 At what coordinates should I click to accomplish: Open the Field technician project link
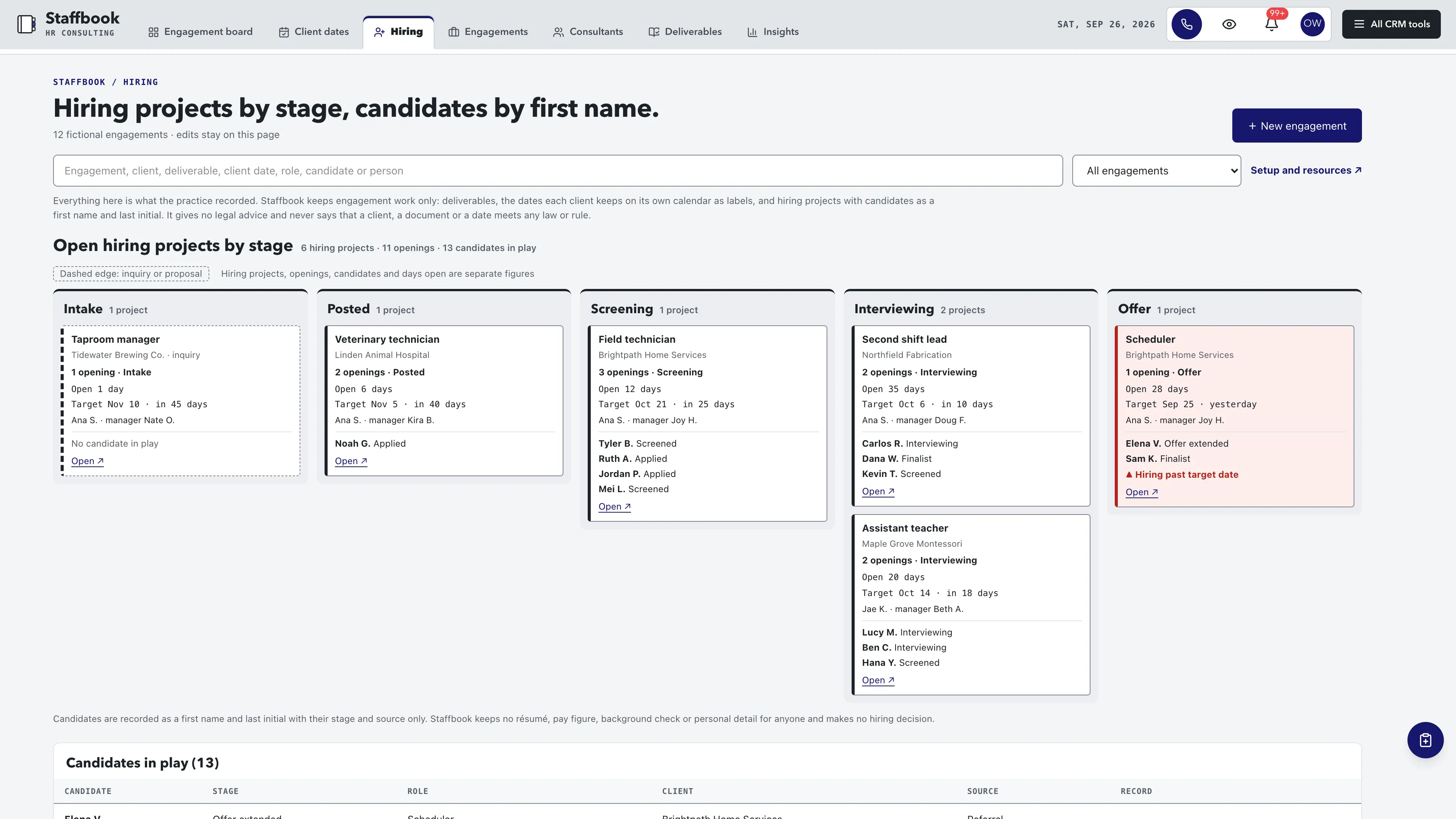(x=614, y=507)
